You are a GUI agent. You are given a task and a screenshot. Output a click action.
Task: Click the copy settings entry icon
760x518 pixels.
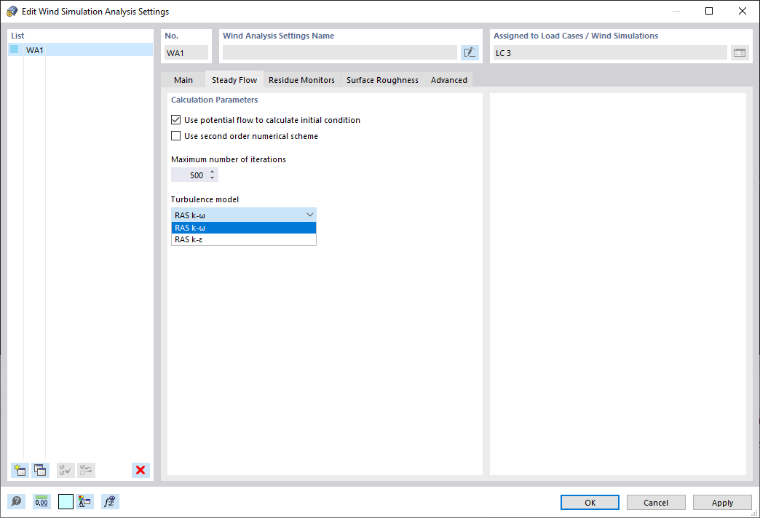click(x=40, y=470)
